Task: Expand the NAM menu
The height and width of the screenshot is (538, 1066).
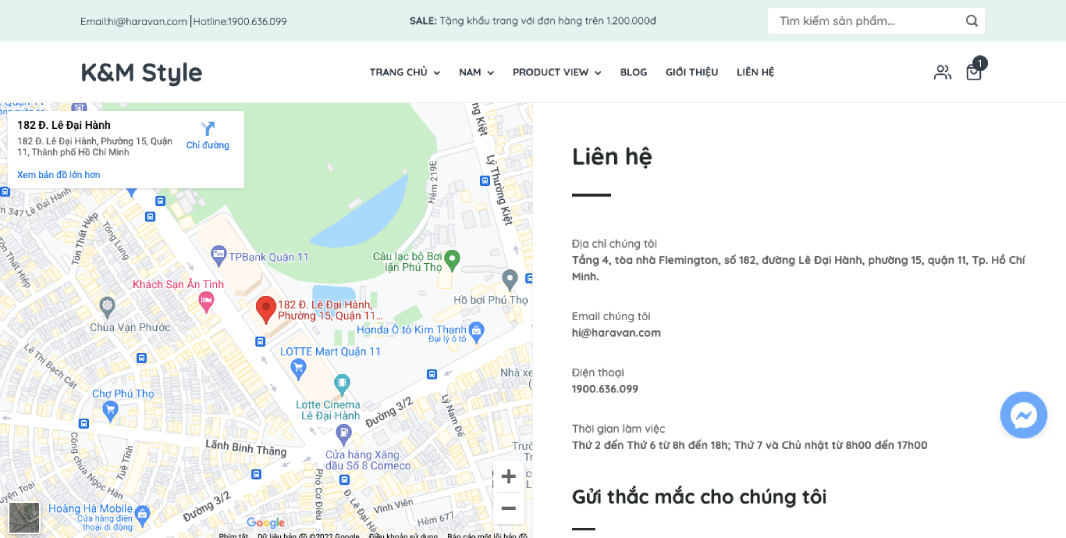Action: (x=476, y=72)
